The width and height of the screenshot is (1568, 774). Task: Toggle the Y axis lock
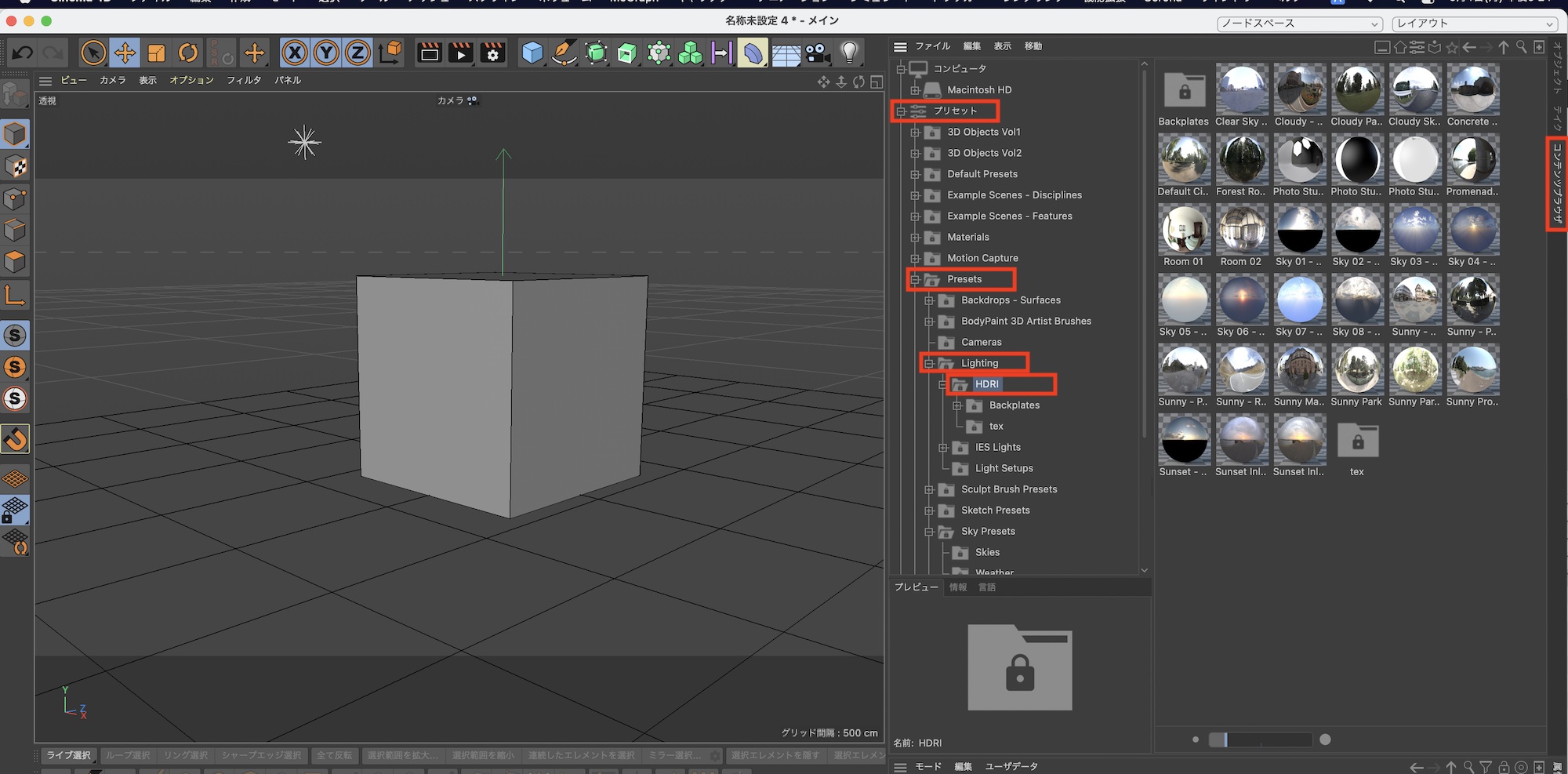click(326, 53)
